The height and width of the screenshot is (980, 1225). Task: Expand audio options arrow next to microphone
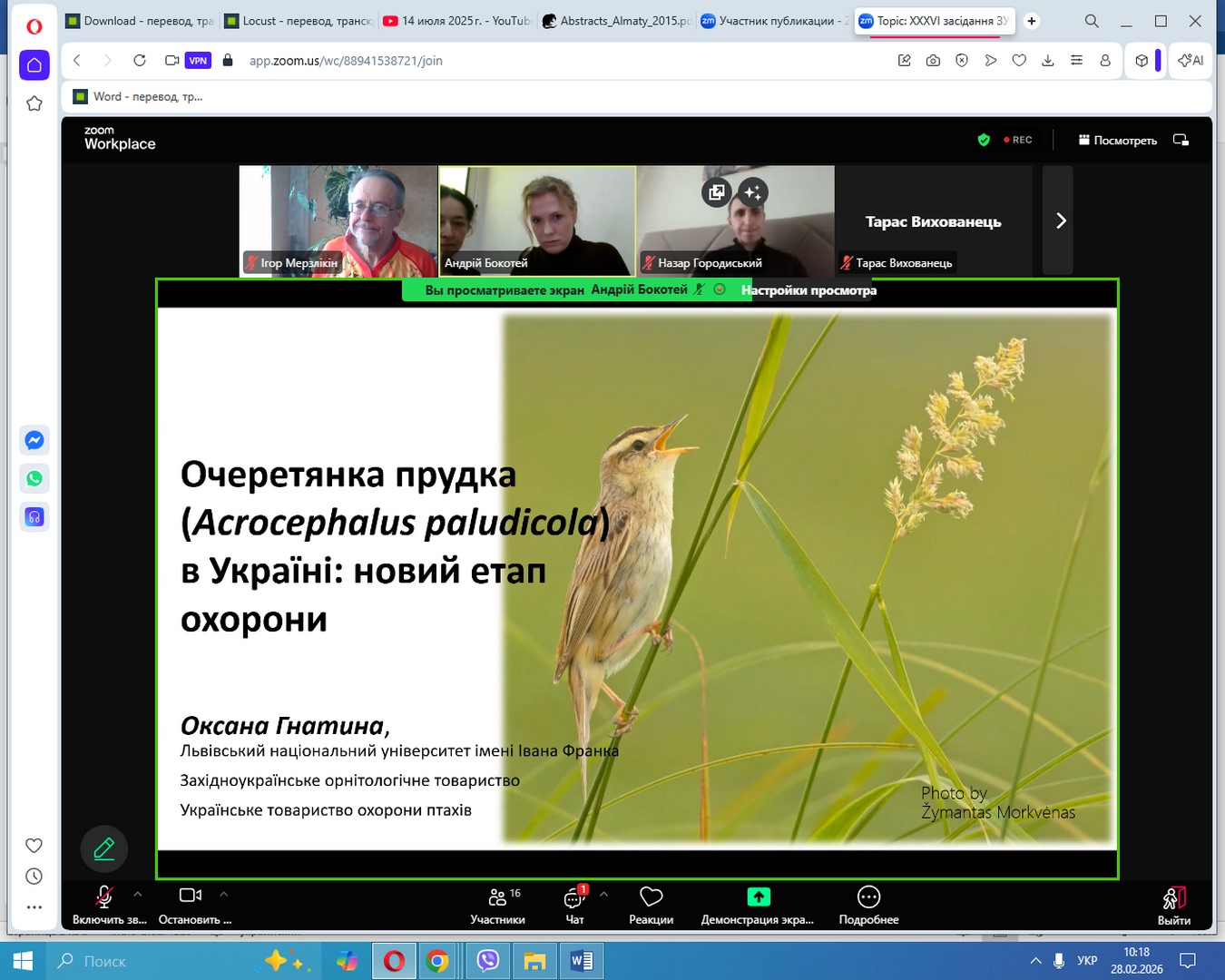coord(138,895)
